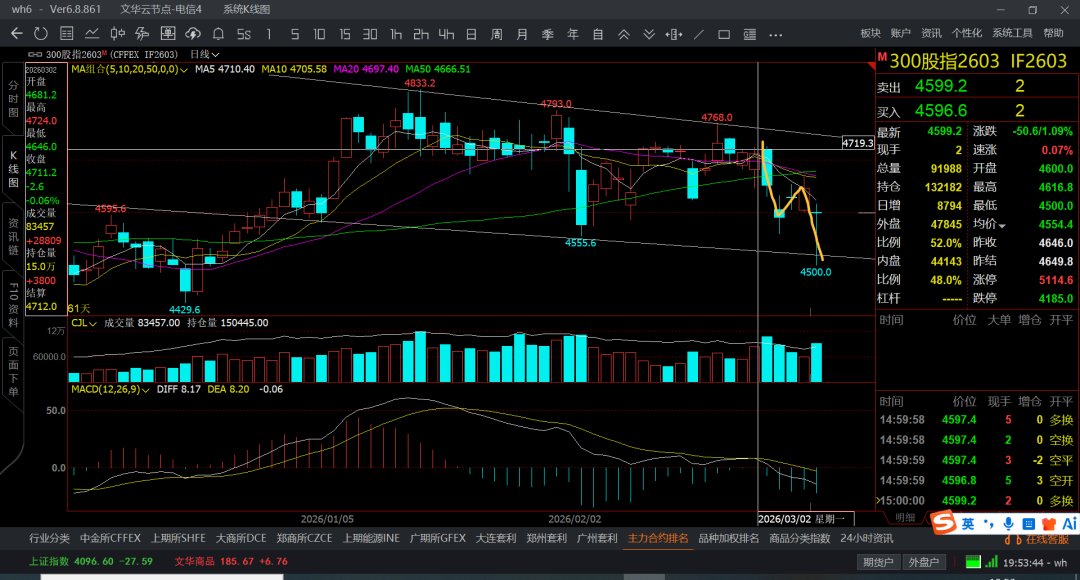The image size is (1080, 580).
Task: Switch to the time-sharing line chart icon
Action: tap(92, 34)
